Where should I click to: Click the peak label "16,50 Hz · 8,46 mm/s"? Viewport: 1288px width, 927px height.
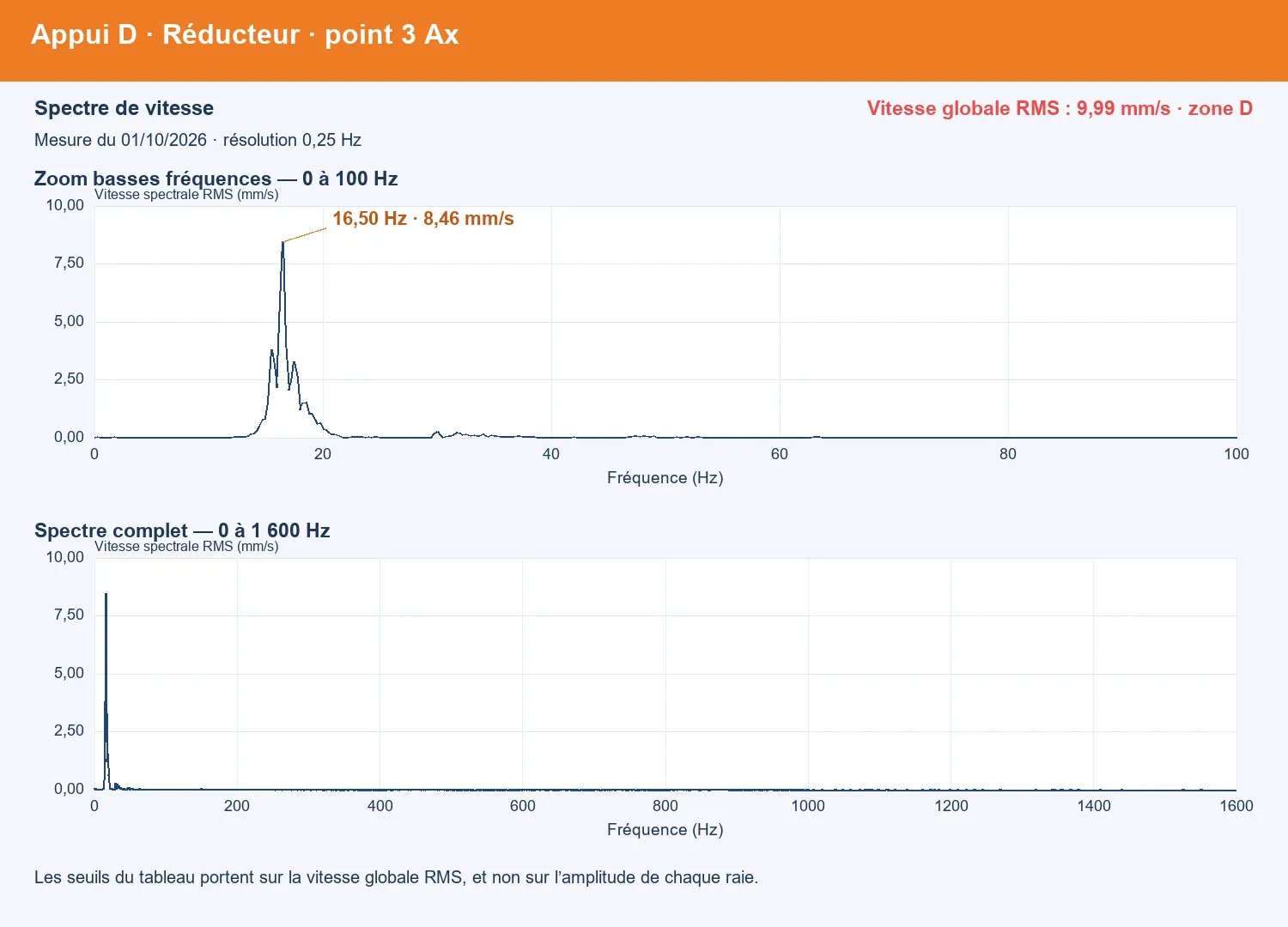pos(423,219)
